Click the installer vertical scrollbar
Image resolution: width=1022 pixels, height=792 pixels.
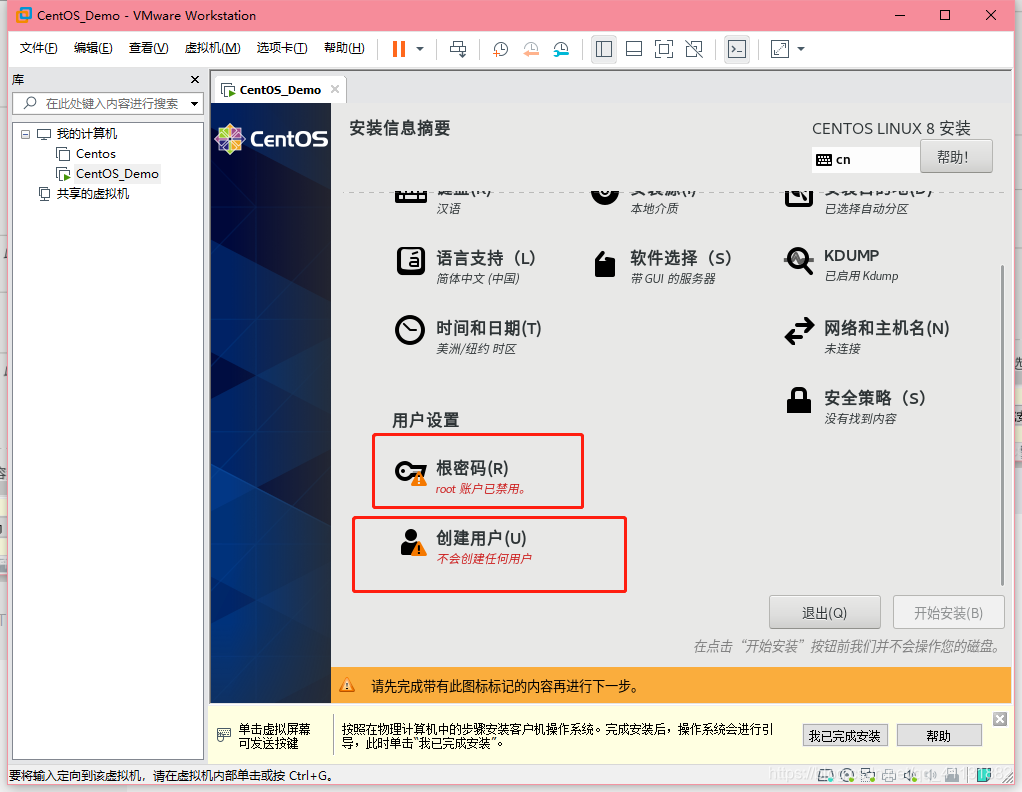pos(1002,424)
